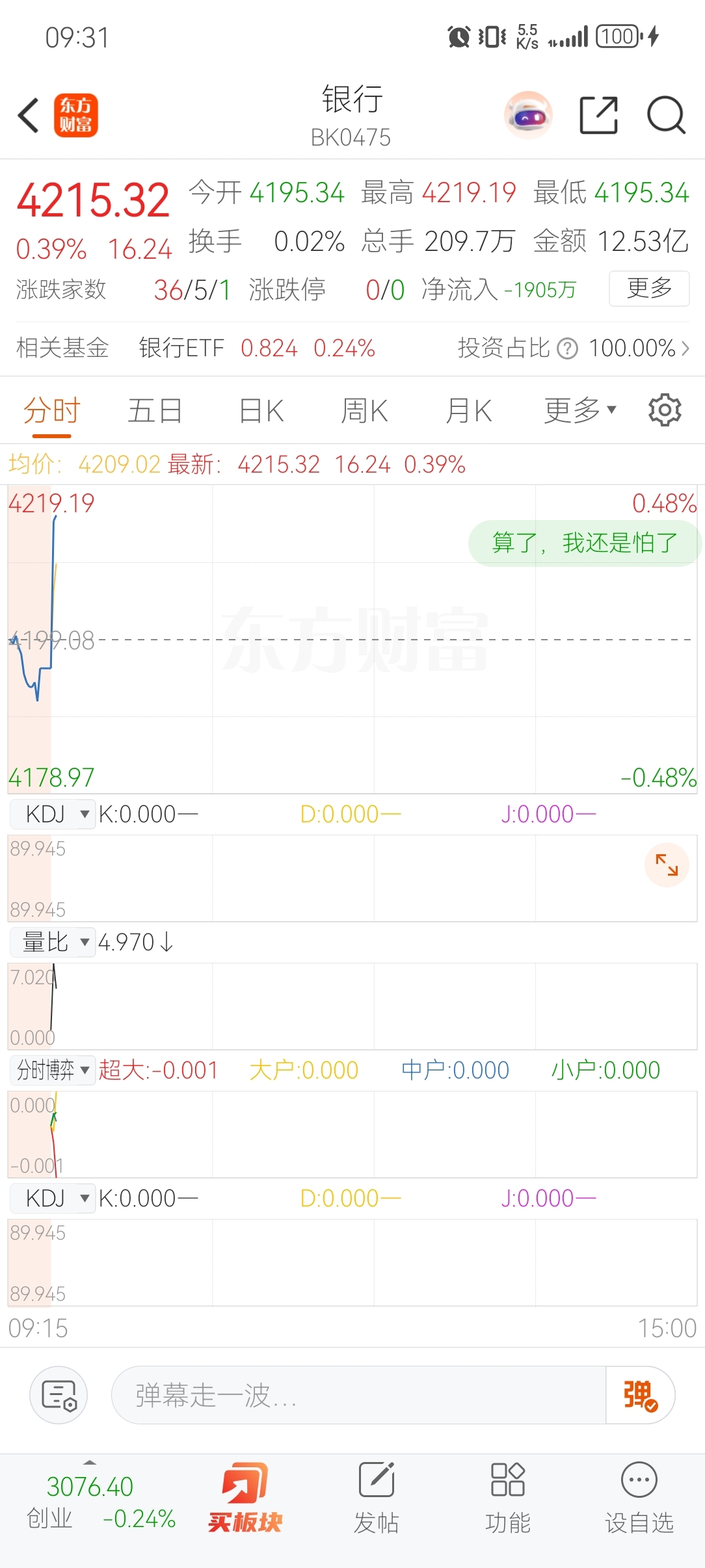Screen dimensions: 705x1568
Task: Switch to the 五日 tab
Action: (155, 410)
